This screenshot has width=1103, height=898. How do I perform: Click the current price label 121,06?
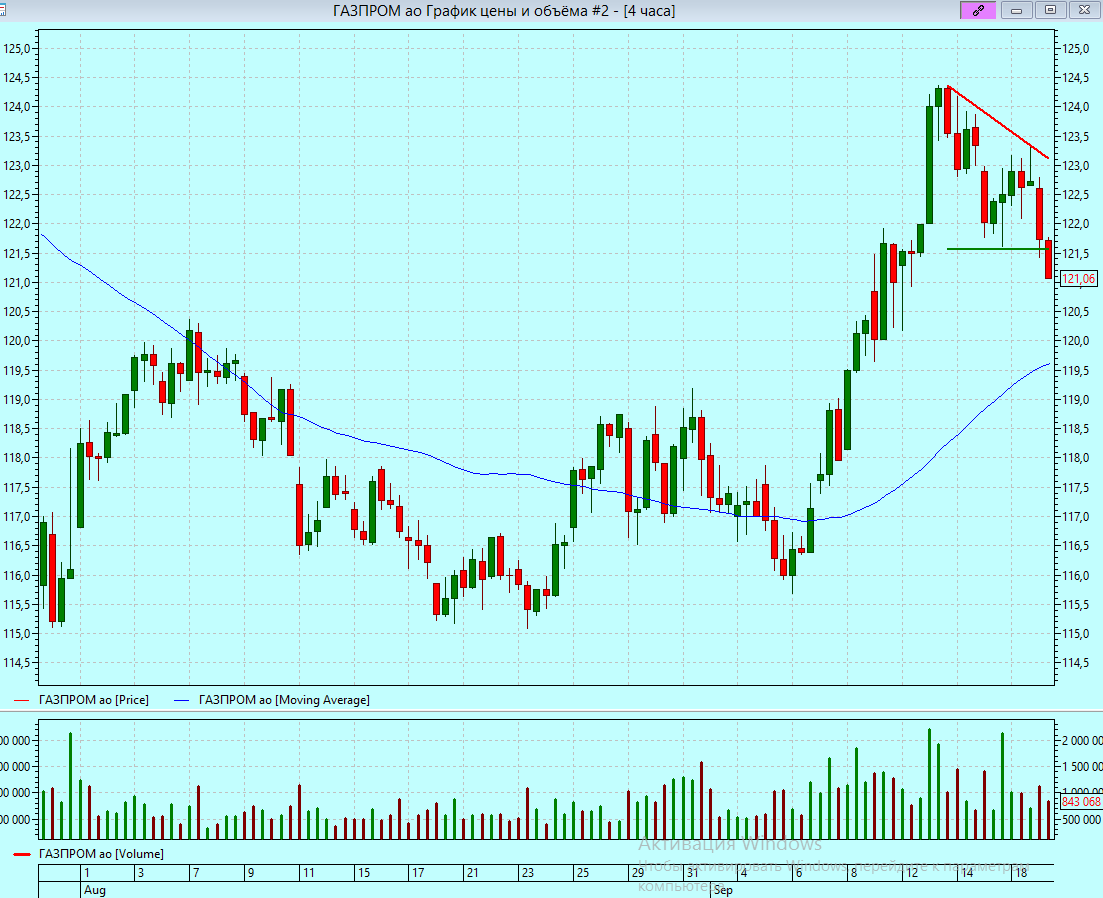click(1078, 279)
